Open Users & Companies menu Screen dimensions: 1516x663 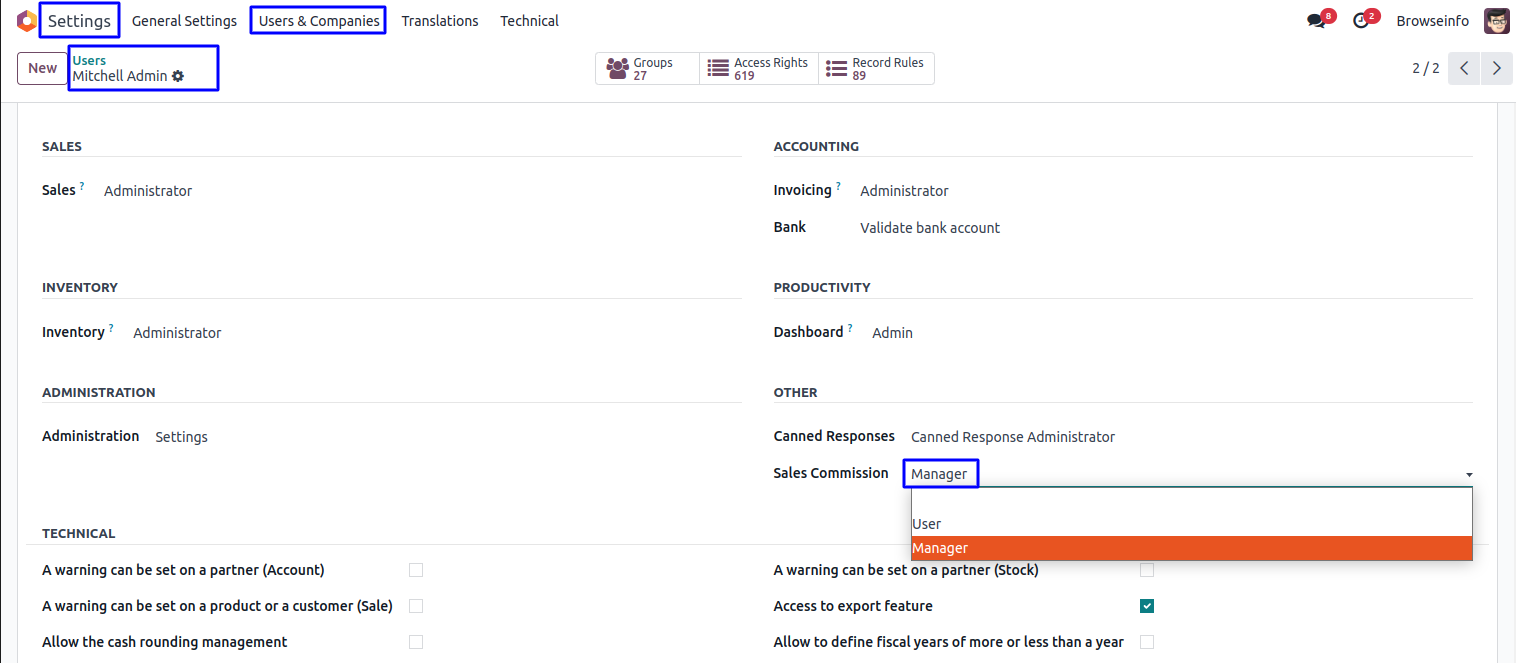(x=319, y=21)
